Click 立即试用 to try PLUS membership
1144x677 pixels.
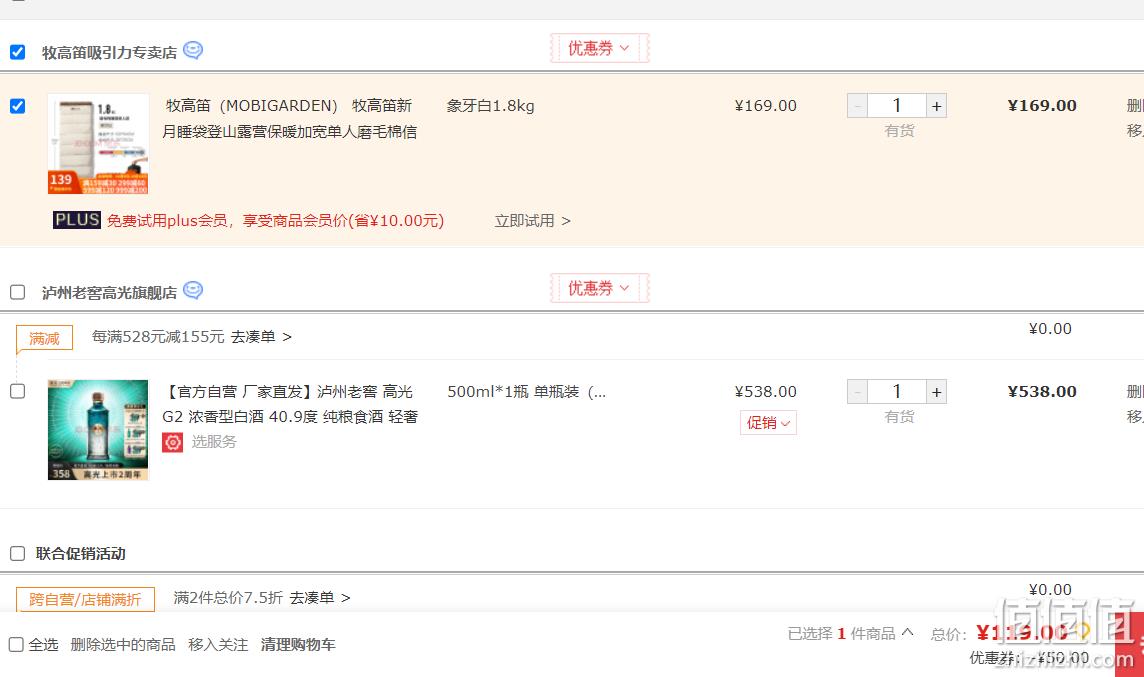coord(533,220)
